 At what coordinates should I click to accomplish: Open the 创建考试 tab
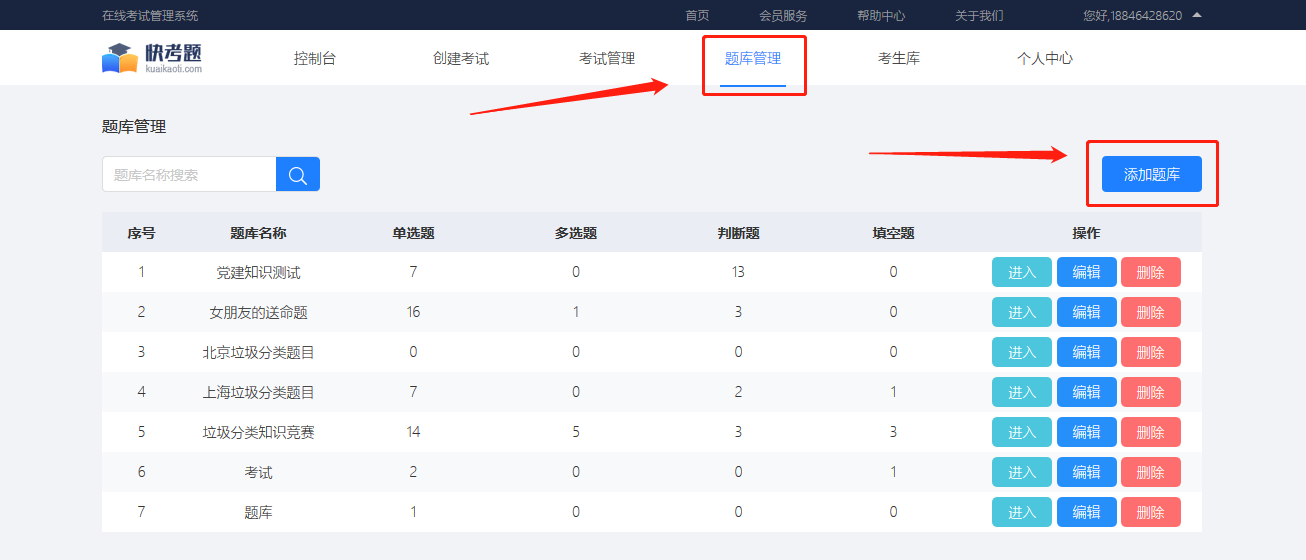[461, 58]
